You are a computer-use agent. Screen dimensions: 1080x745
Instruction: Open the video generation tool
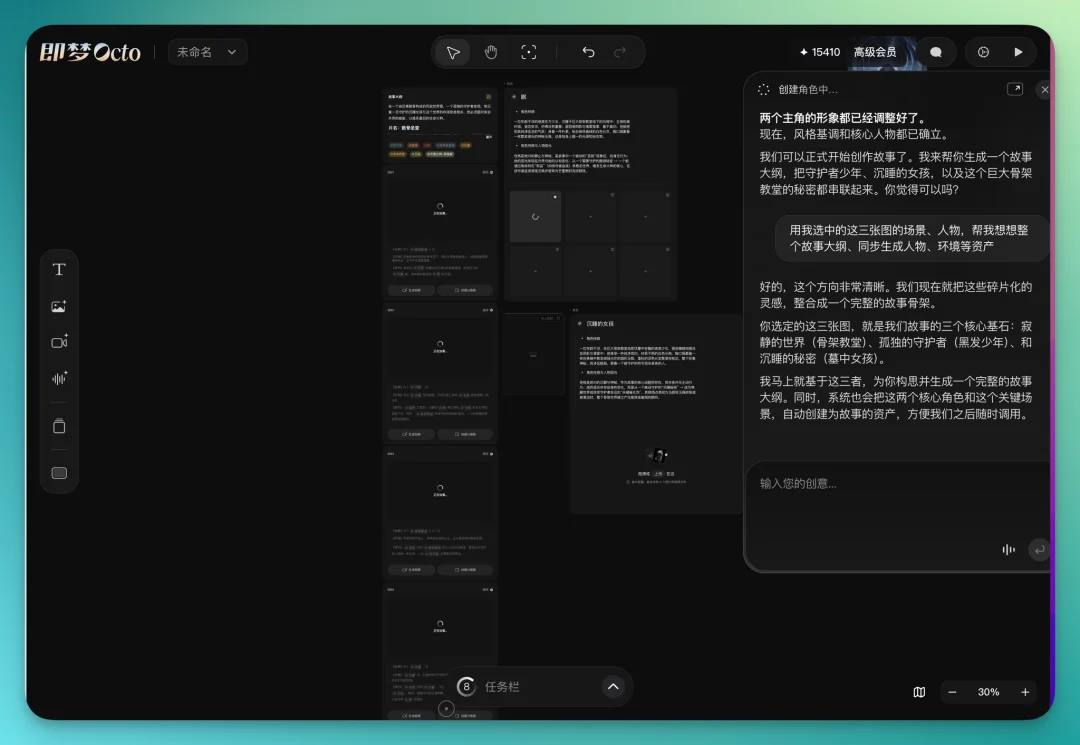click(x=59, y=341)
